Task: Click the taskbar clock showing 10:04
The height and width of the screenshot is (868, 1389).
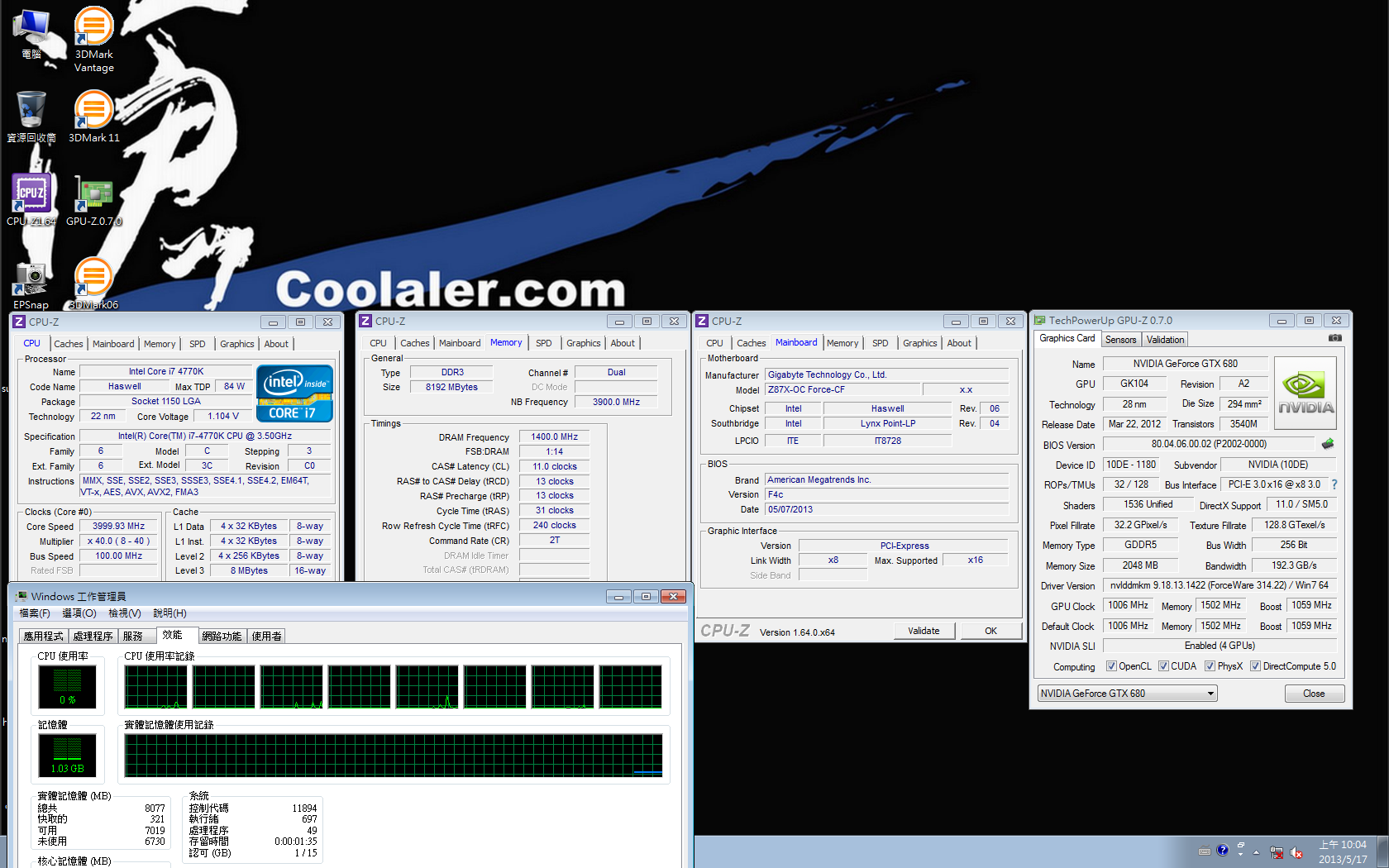Action: click(x=1342, y=852)
